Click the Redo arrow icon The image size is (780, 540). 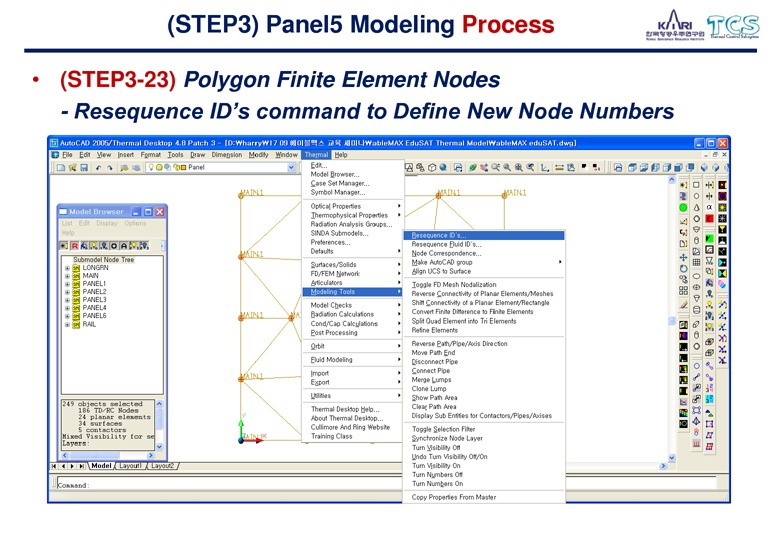pyautogui.click(x=110, y=168)
